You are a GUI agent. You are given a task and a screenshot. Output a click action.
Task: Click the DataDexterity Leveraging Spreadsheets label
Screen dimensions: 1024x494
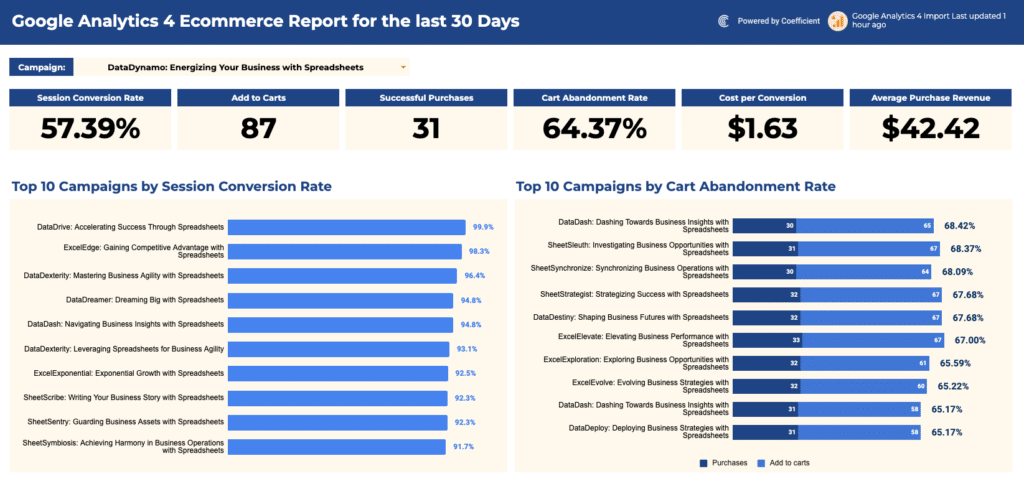click(x=123, y=349)
